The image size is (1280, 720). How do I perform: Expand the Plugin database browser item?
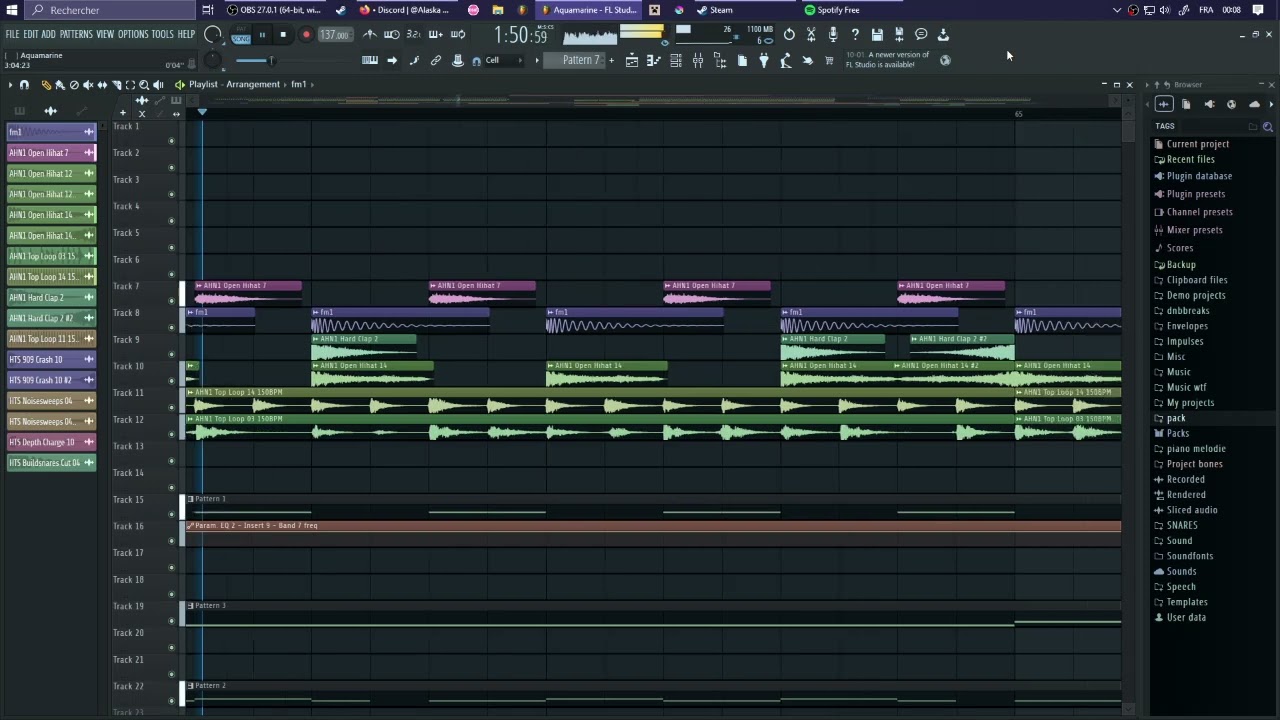1199,176
